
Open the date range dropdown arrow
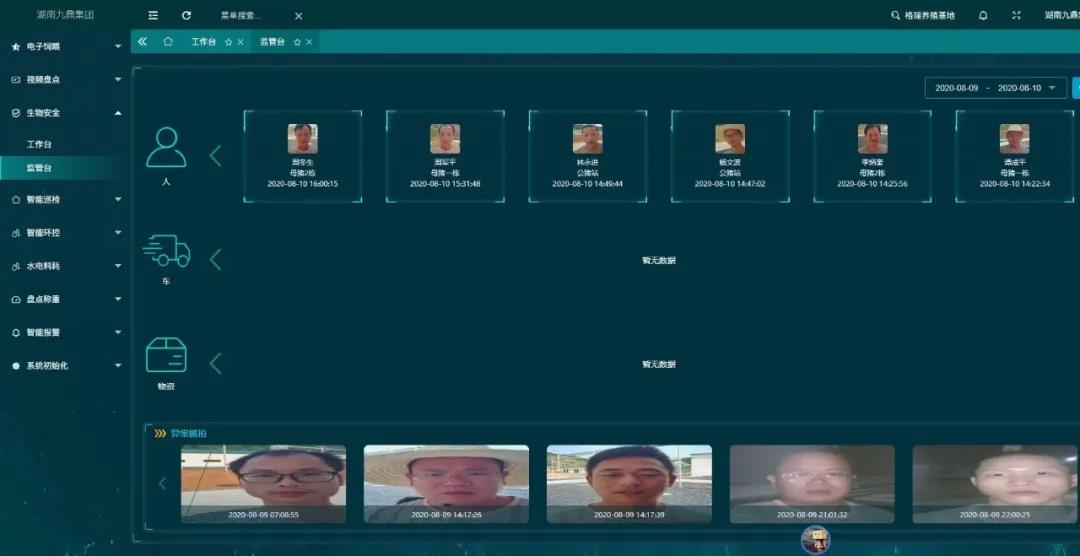pyautogui.click(x=1052, y=88)
